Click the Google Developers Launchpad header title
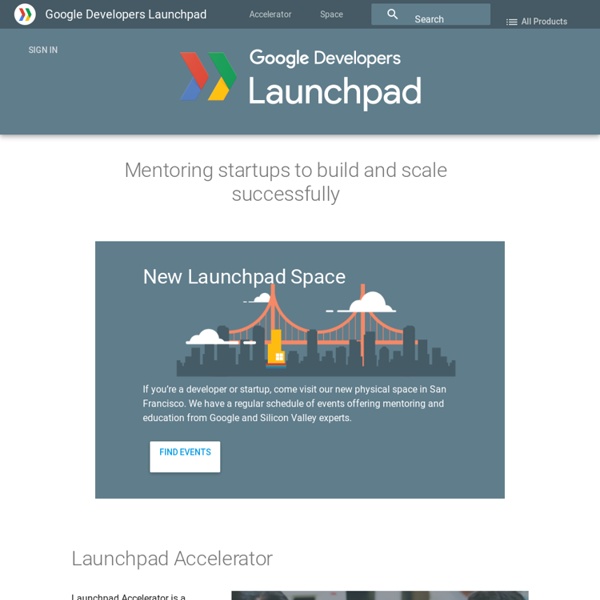This screenshot has width=600, height=600. coord(126,15)
